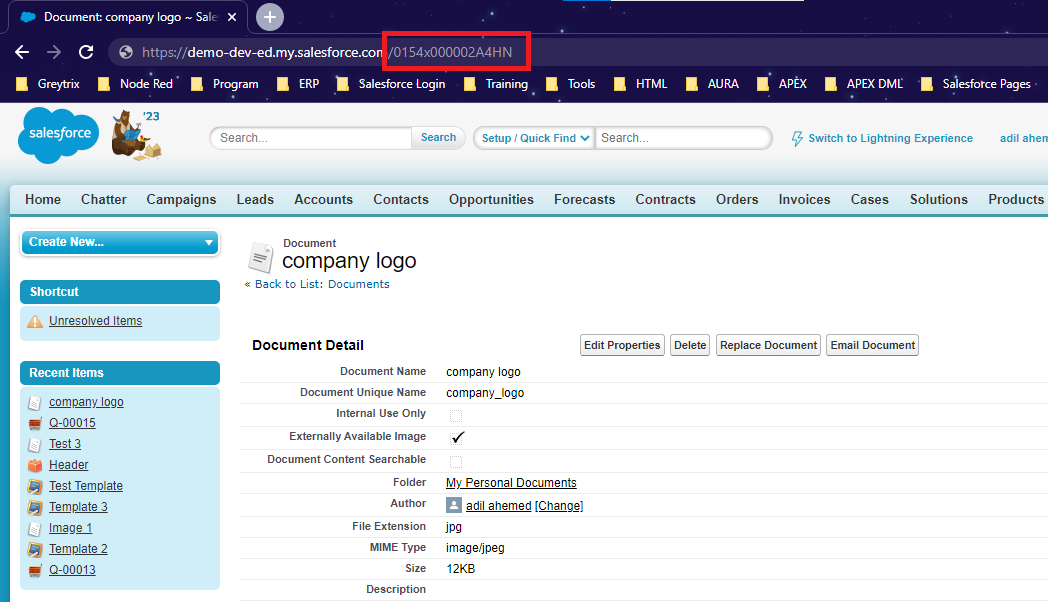Screen dimensions: 1048x602
Task: Click the Replace Document button
Action: pyautogui.click(x=769, y=345)
